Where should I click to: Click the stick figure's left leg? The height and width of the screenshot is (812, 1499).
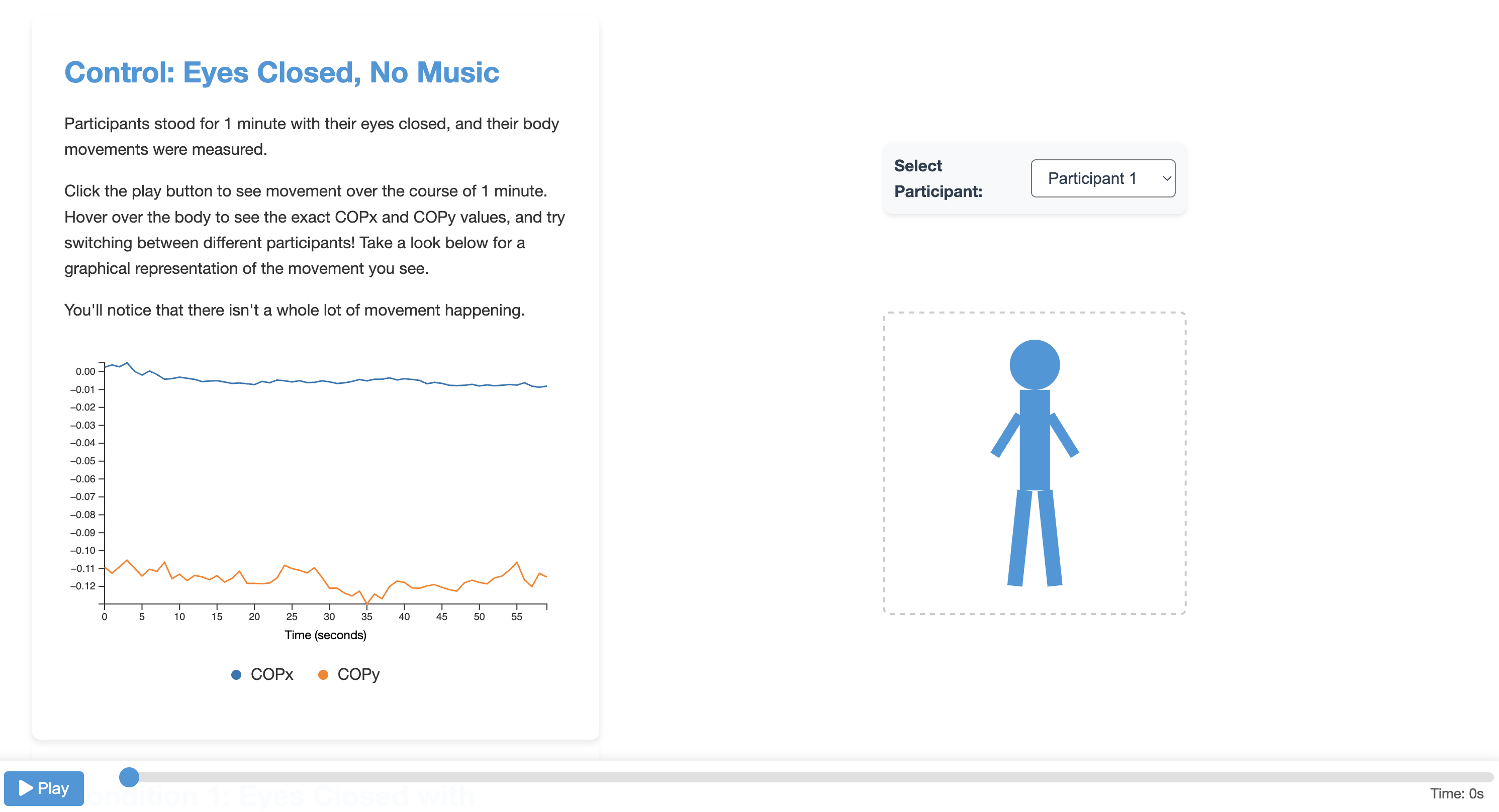pos(1019,538)
